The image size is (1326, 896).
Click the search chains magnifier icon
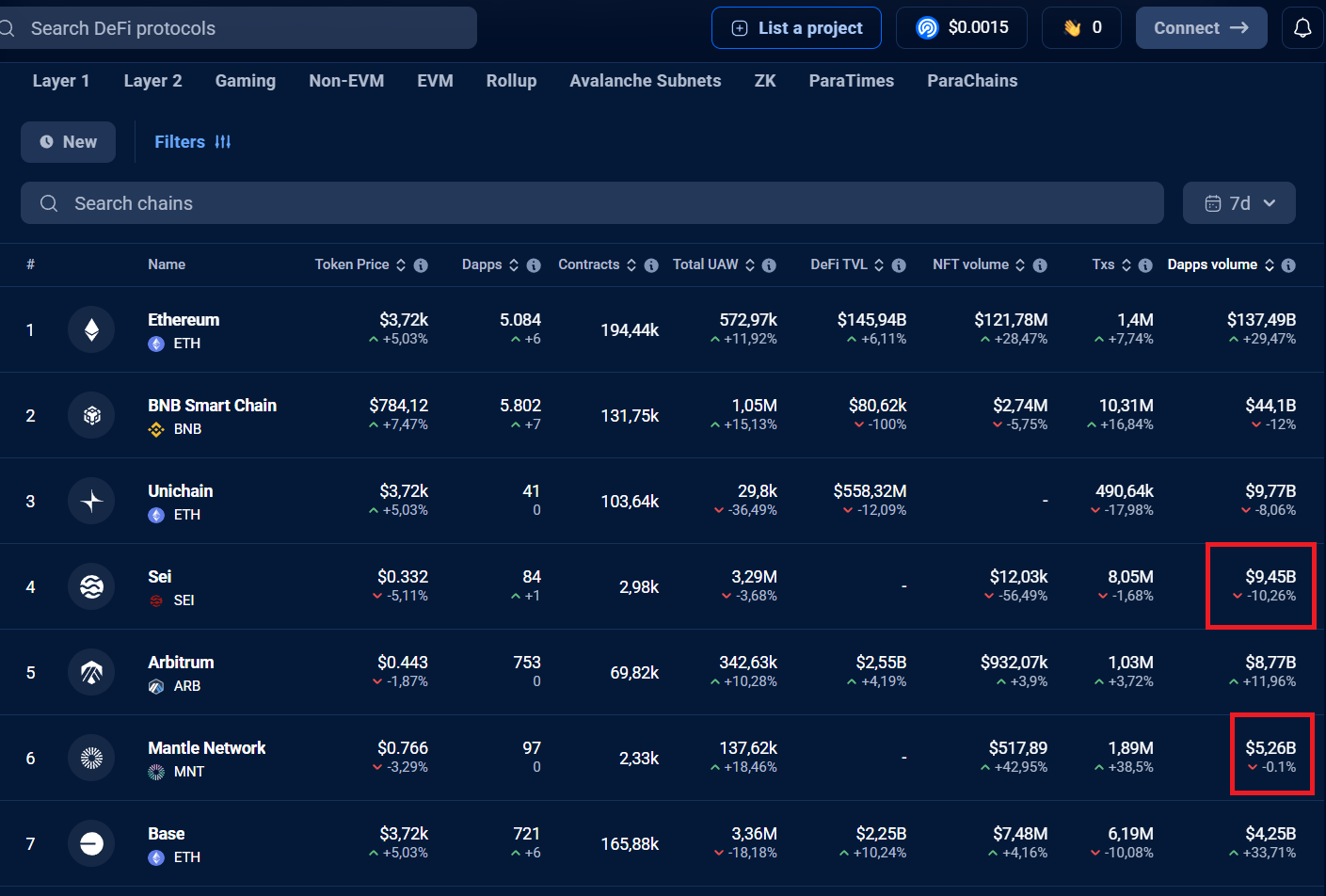49,203
